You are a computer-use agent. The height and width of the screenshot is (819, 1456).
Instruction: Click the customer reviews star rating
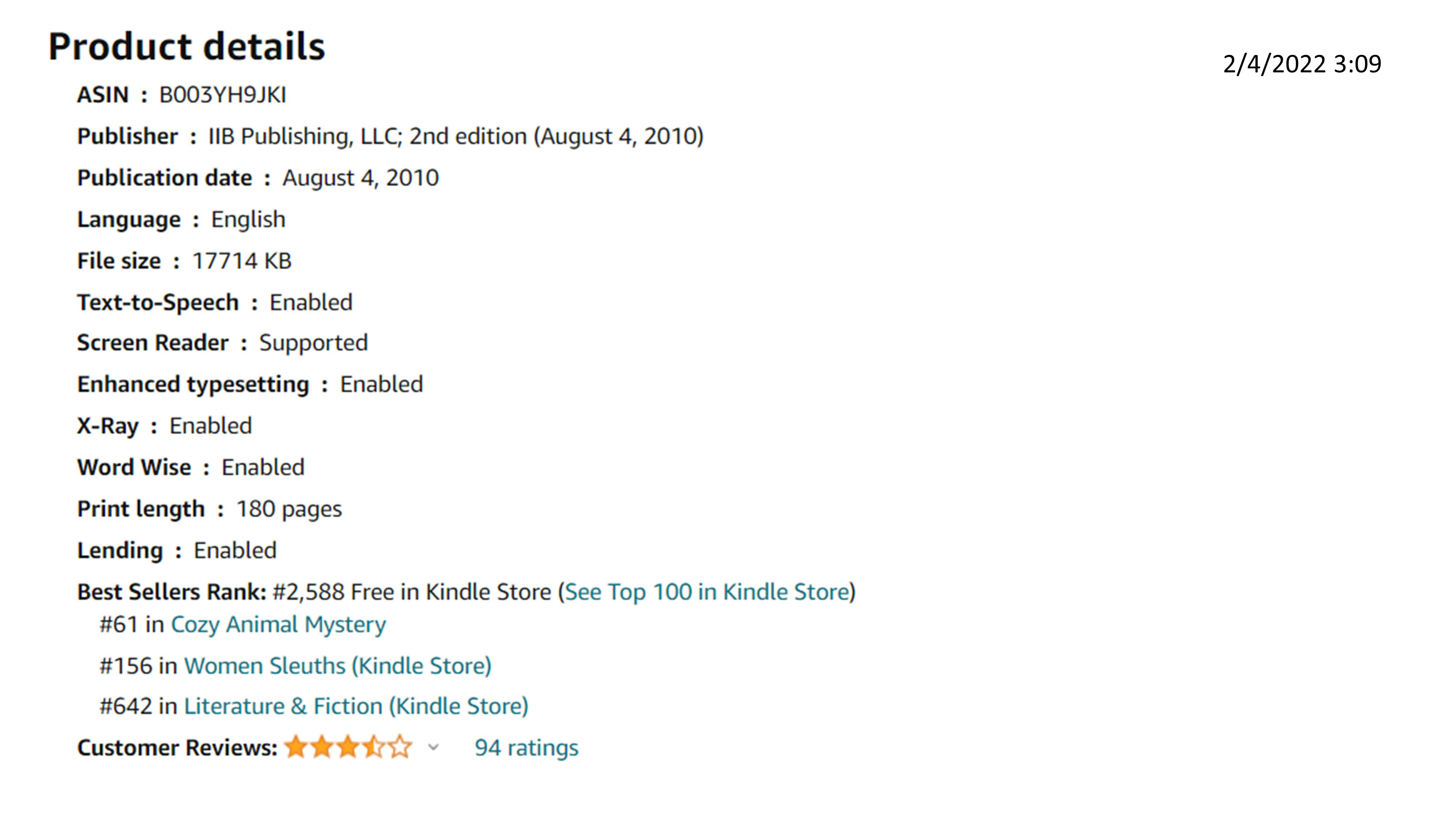(348, 747)
